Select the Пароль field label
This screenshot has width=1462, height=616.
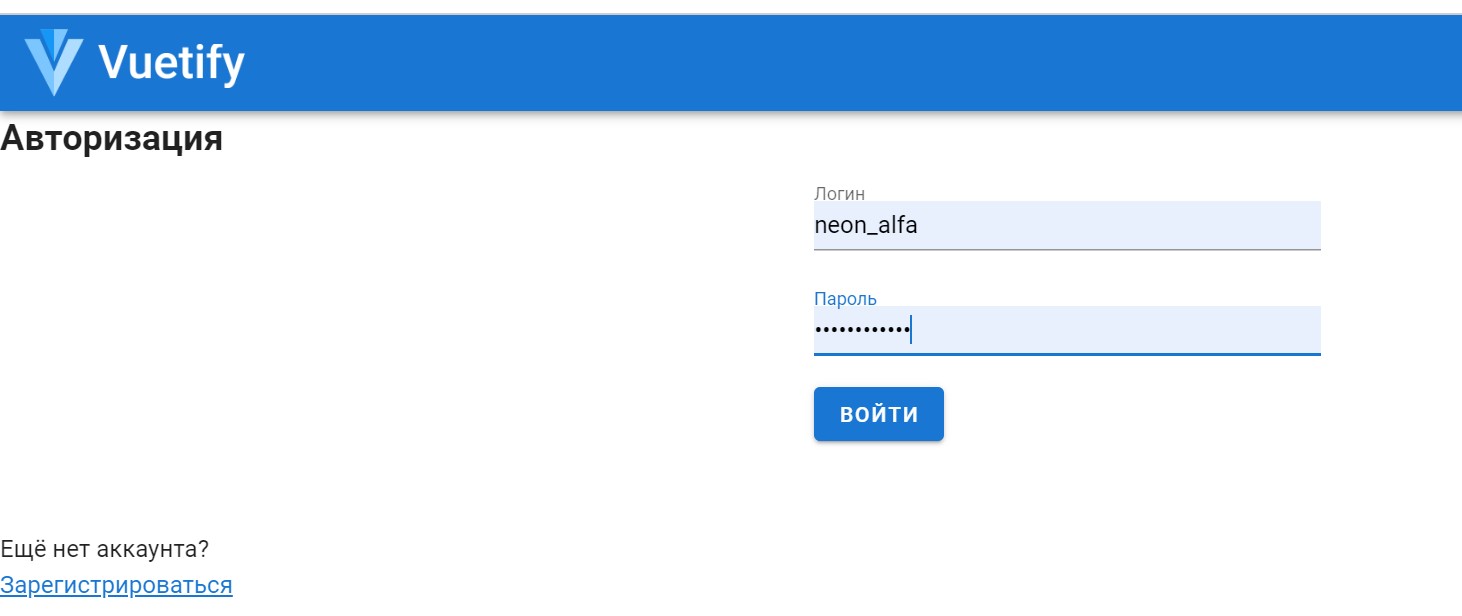point(845,298)
